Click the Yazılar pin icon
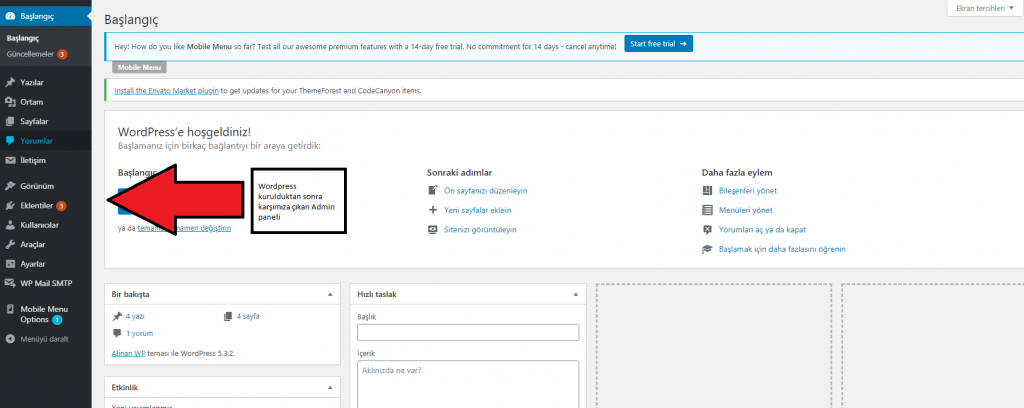Image resolution: width=1024 pixels, height=408 pixels. point(10,82)
